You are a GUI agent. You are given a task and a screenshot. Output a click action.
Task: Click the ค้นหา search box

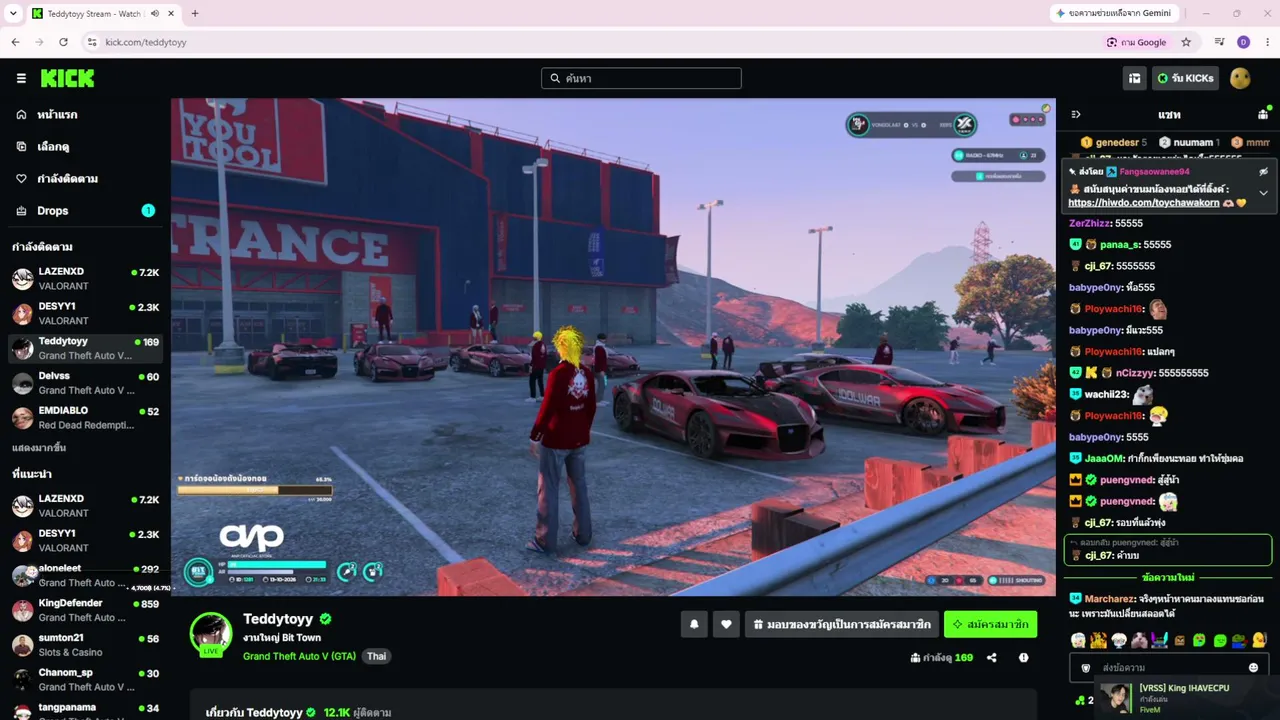(x=641, y=78)
